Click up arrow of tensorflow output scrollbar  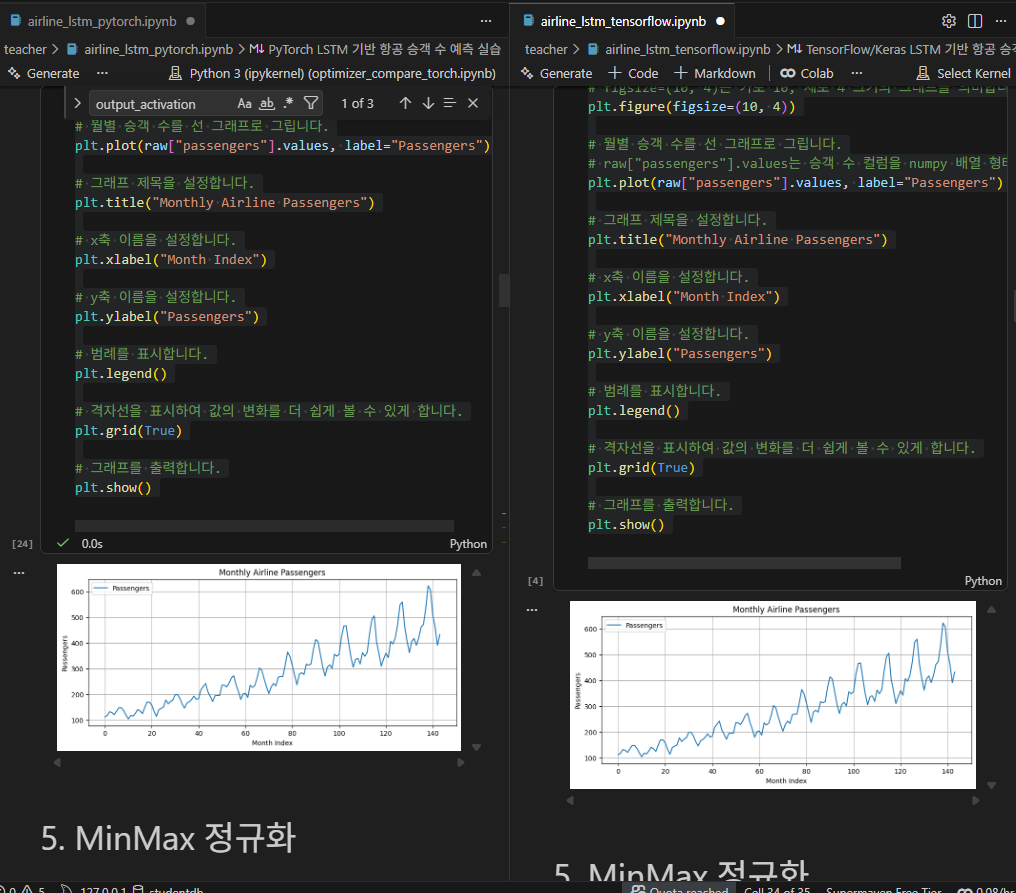(991, 609)
